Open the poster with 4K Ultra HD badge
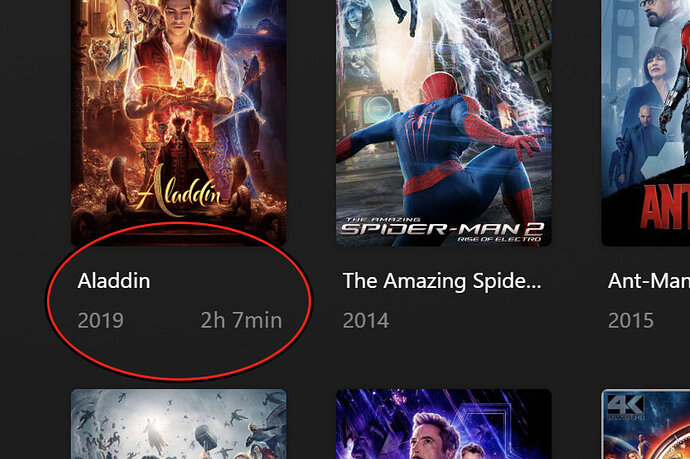The width and height of the screenshot is (690, 459). (646, 424)
